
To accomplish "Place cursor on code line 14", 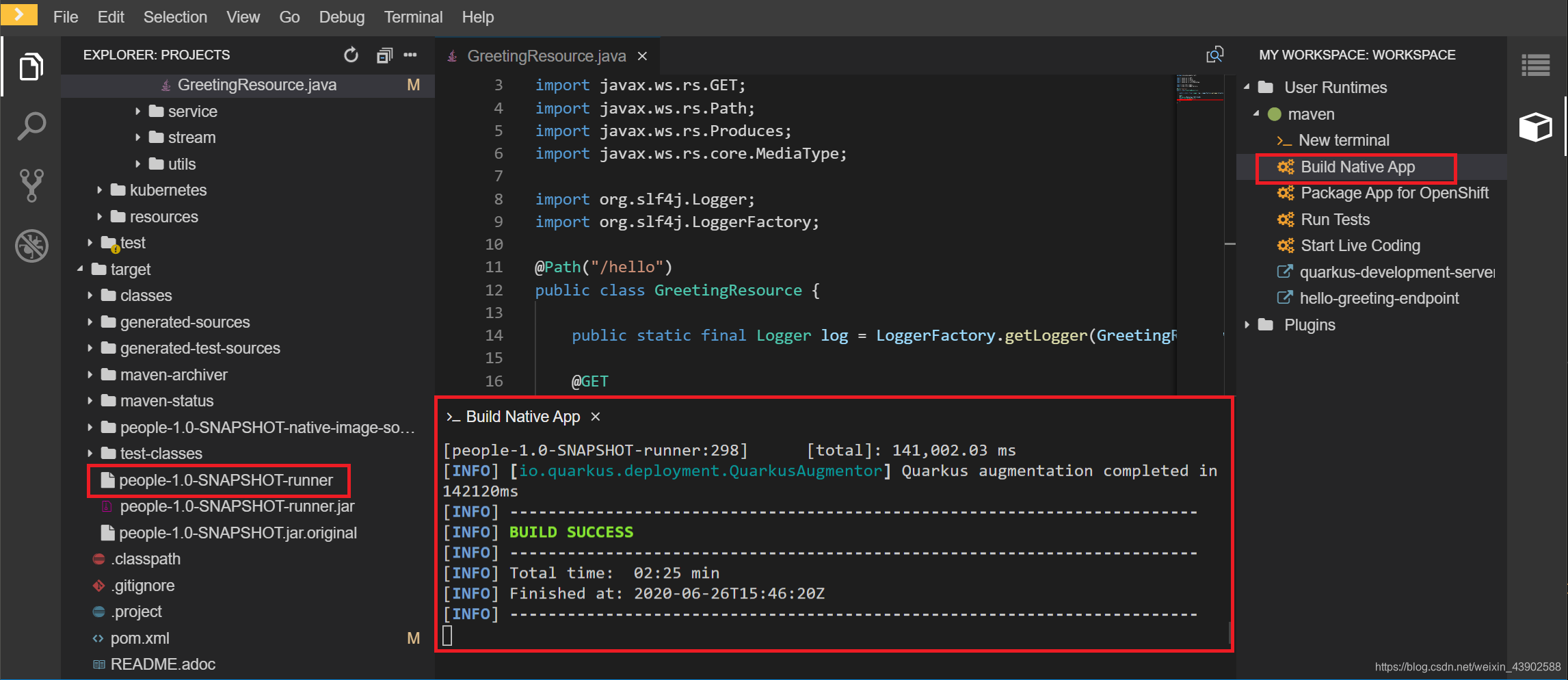I will tap(855, 335).
